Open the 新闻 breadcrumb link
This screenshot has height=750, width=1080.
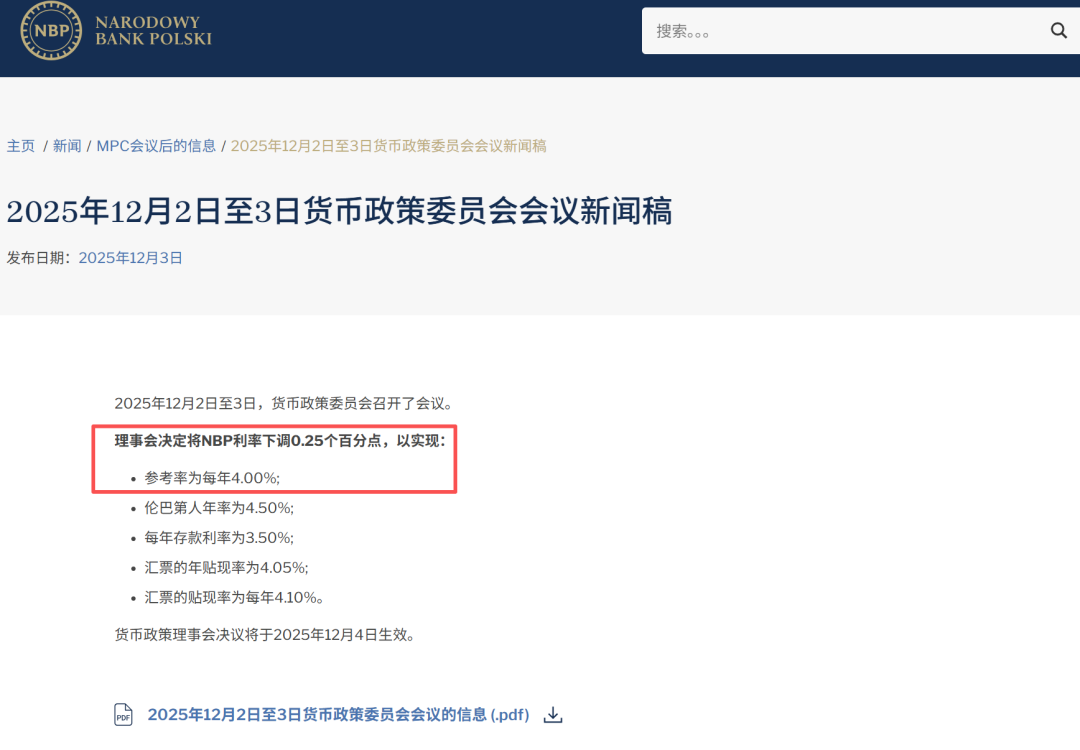tap(66, 144)
